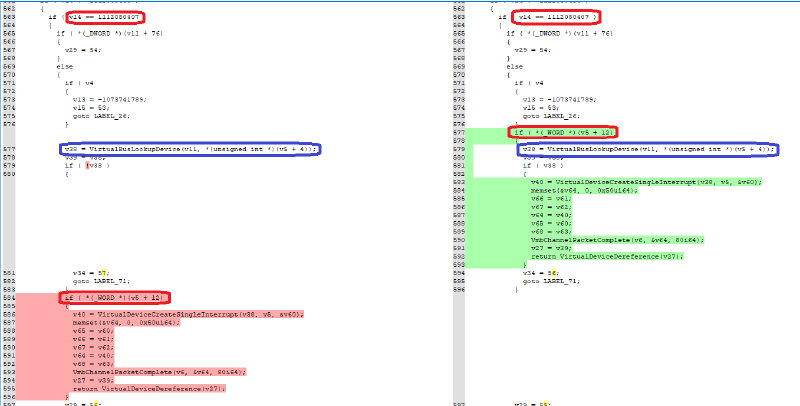Click 'v66 = v61;' in right pane
Screen dimensions: 800x406
552,198
